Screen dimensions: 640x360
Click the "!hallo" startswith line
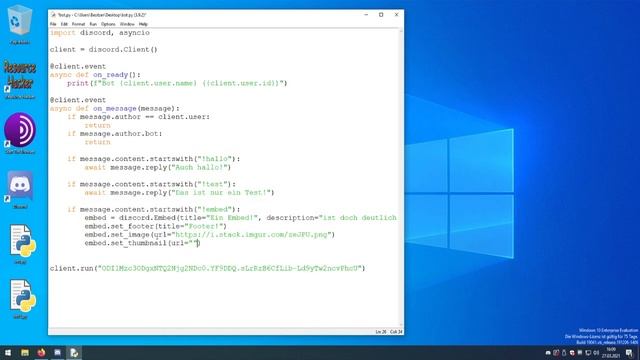pos(154,159)
